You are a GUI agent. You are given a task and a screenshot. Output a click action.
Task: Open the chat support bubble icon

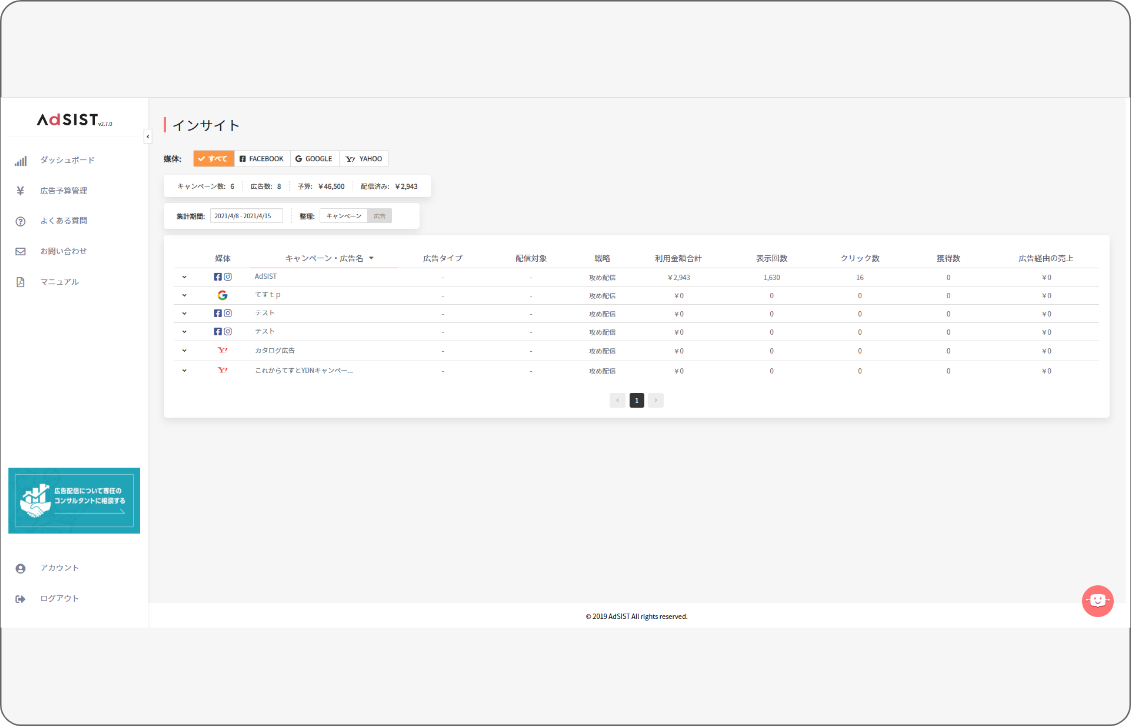(x=1097, y=600)
